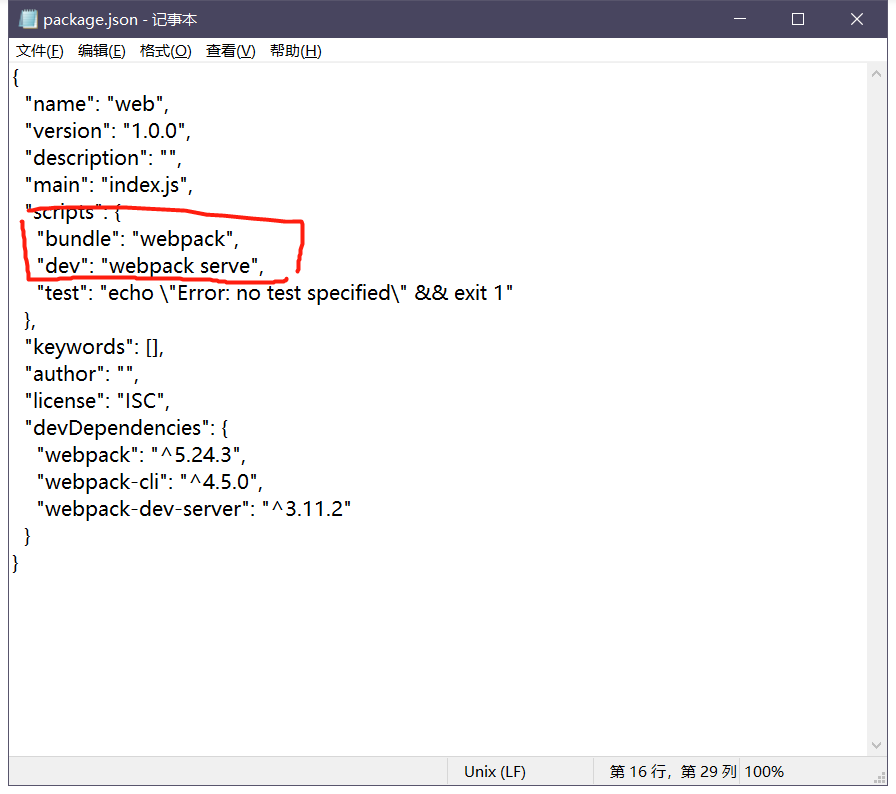Open the 文件(F) menu
The width and height of the screenshot is (896, 794).
point(39,51)
